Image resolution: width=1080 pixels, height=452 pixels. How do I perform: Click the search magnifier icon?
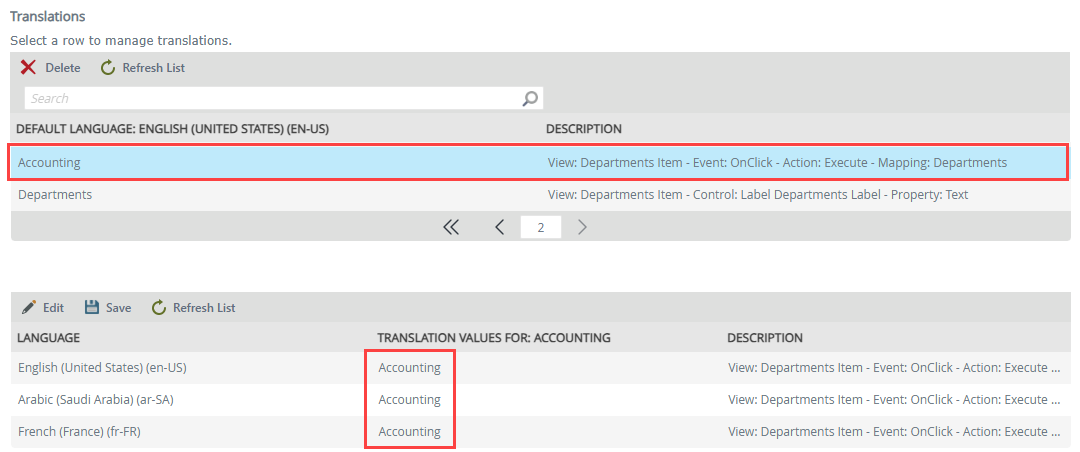pyautogui.click(x=530, y=98)
